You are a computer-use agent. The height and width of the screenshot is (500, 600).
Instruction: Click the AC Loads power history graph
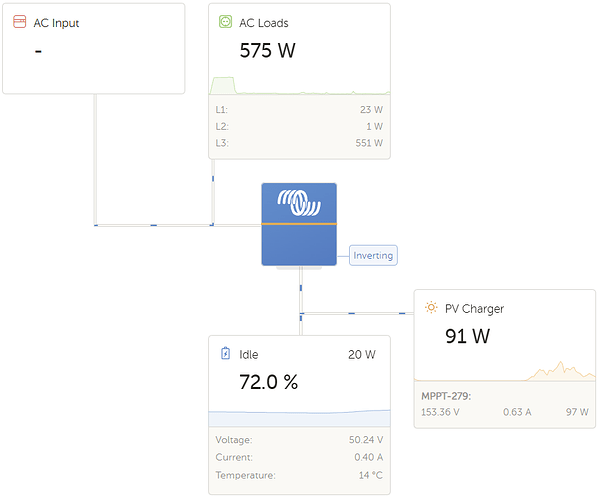coord(300,85)
